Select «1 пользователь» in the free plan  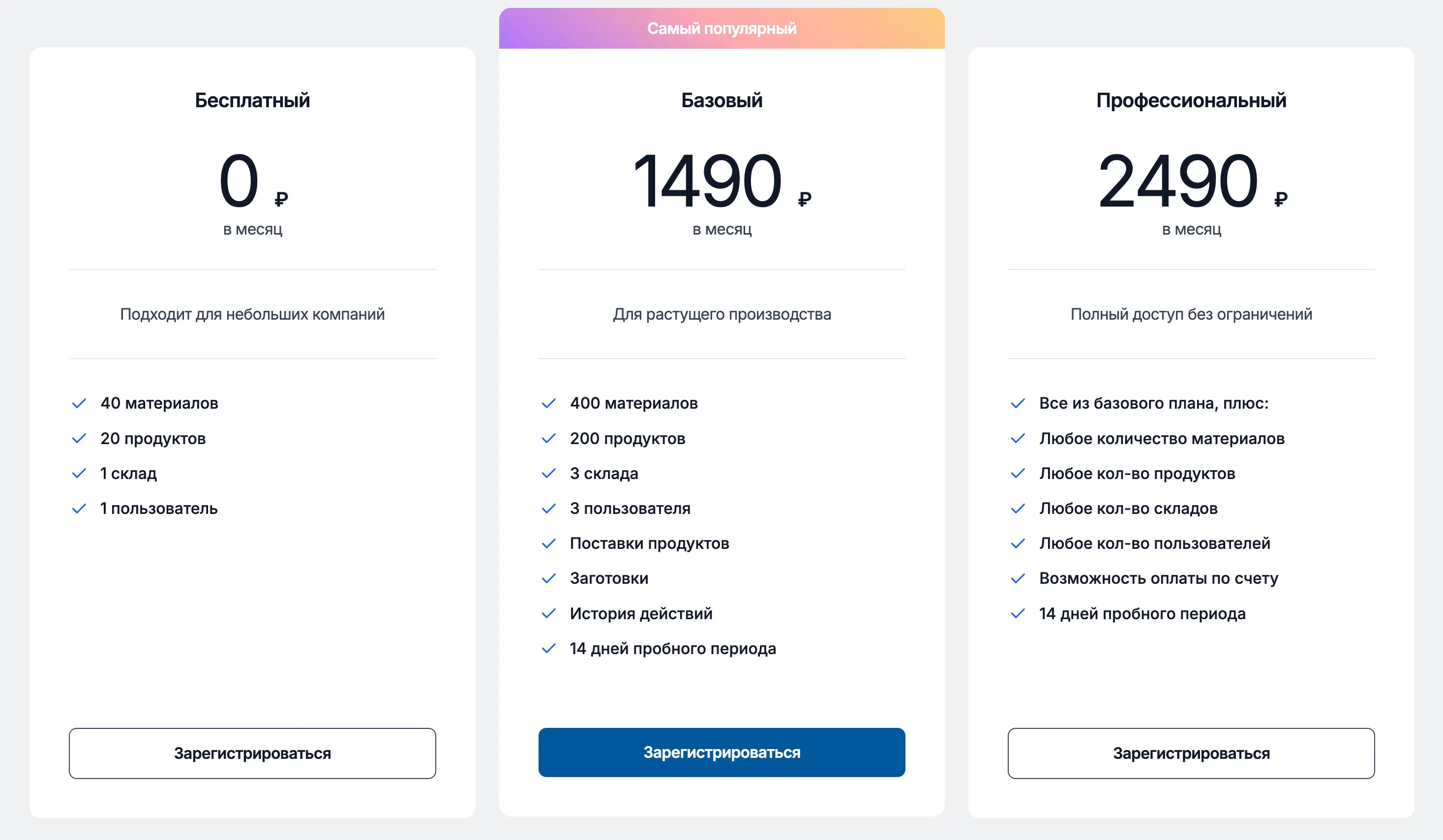pos(159,509)
